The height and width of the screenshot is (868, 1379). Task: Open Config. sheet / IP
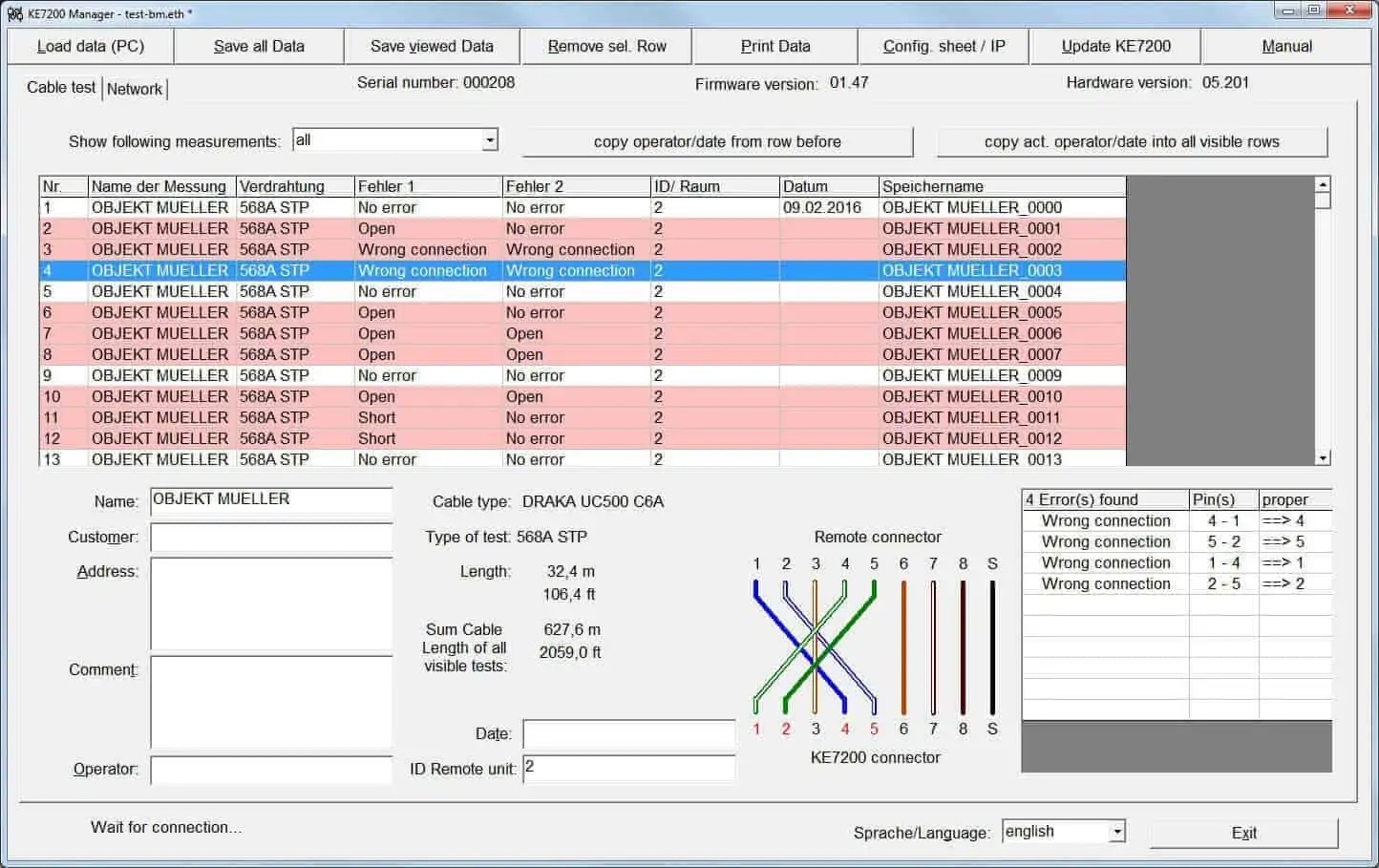click(x=944, y=46)
